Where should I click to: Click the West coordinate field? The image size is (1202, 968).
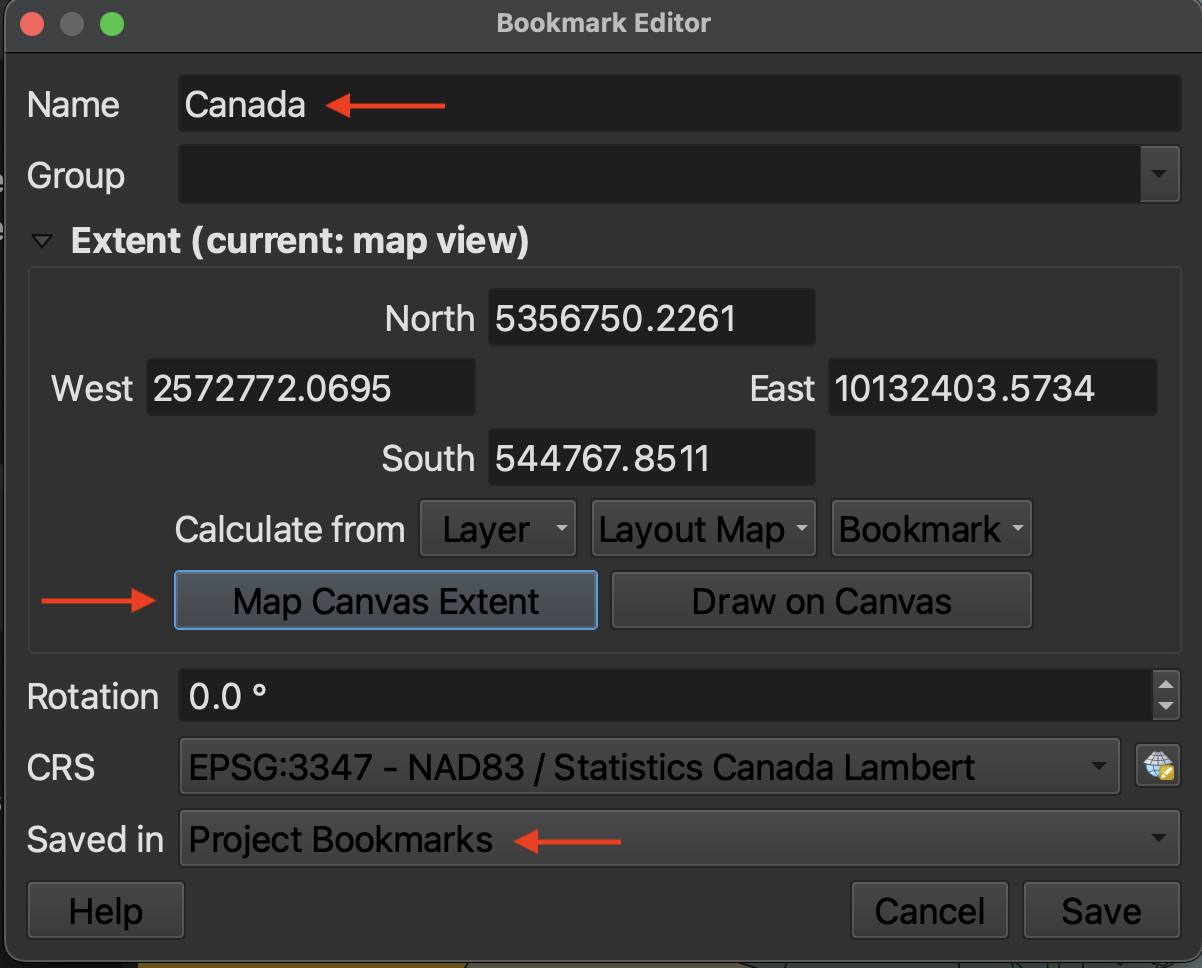point(310,389)
